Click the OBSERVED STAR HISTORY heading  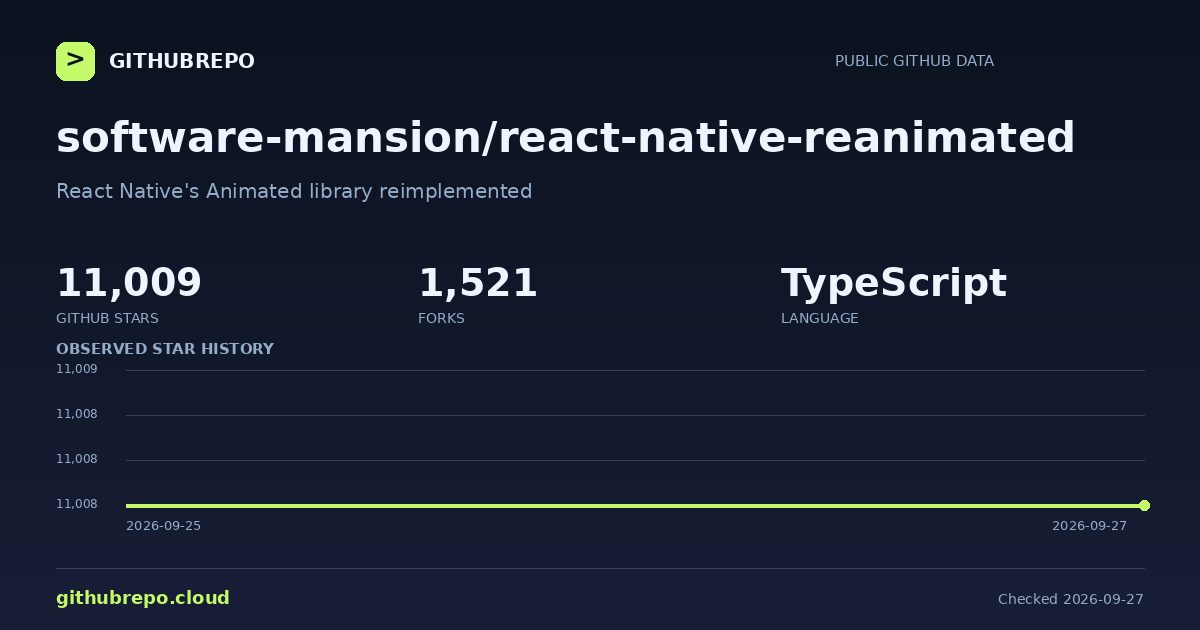click(165, 349)
